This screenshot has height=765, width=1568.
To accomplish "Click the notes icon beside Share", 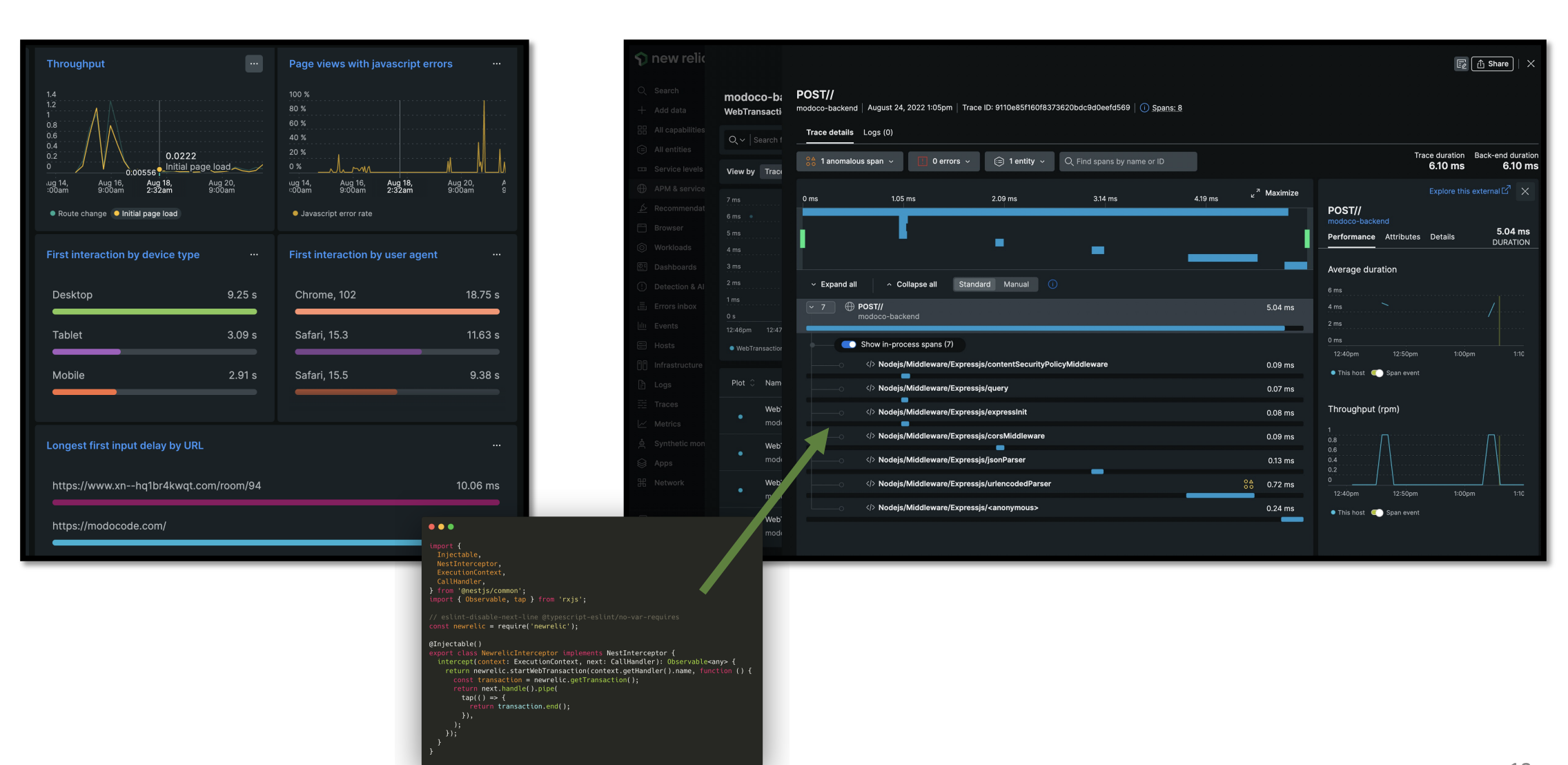I will [x=1461, y=64].
